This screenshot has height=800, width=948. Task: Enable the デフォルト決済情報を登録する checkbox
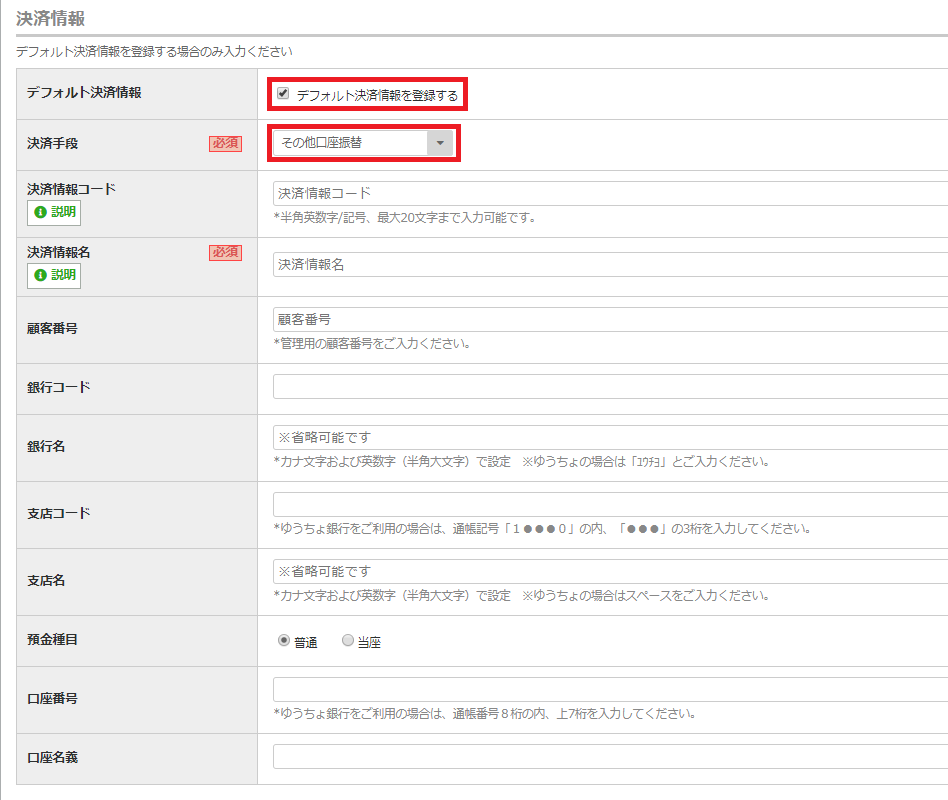(x=283, y=94)
